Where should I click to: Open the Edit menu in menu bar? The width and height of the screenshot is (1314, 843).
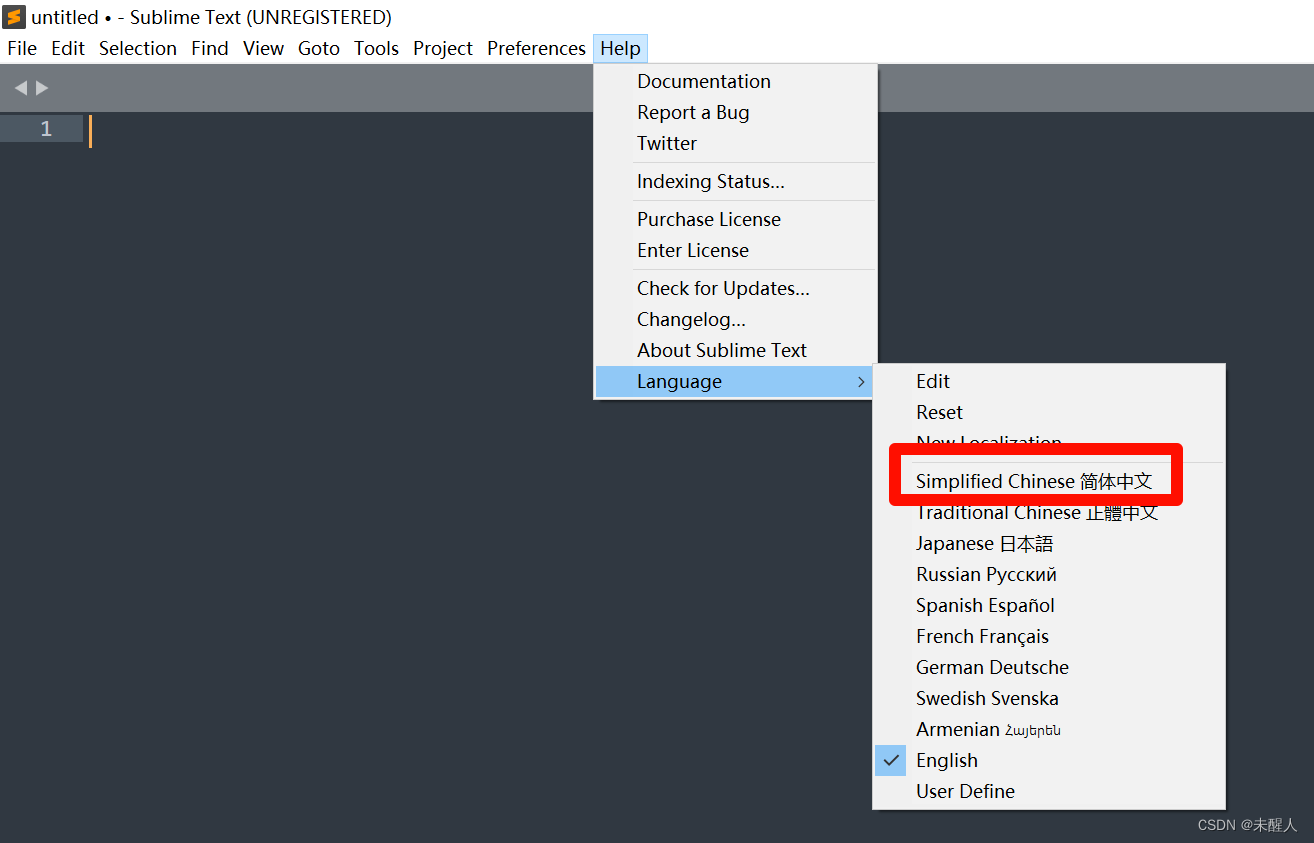click(x=68, y=48)
